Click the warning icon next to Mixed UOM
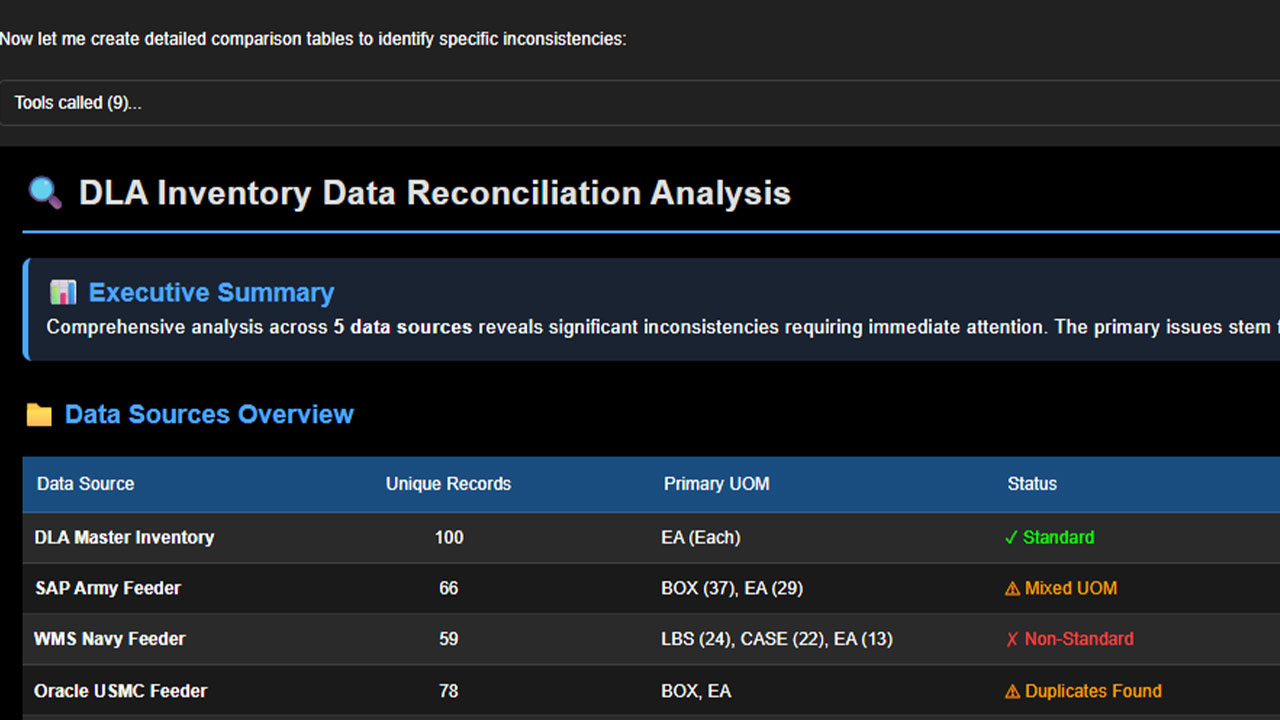 click(1012, 589)
